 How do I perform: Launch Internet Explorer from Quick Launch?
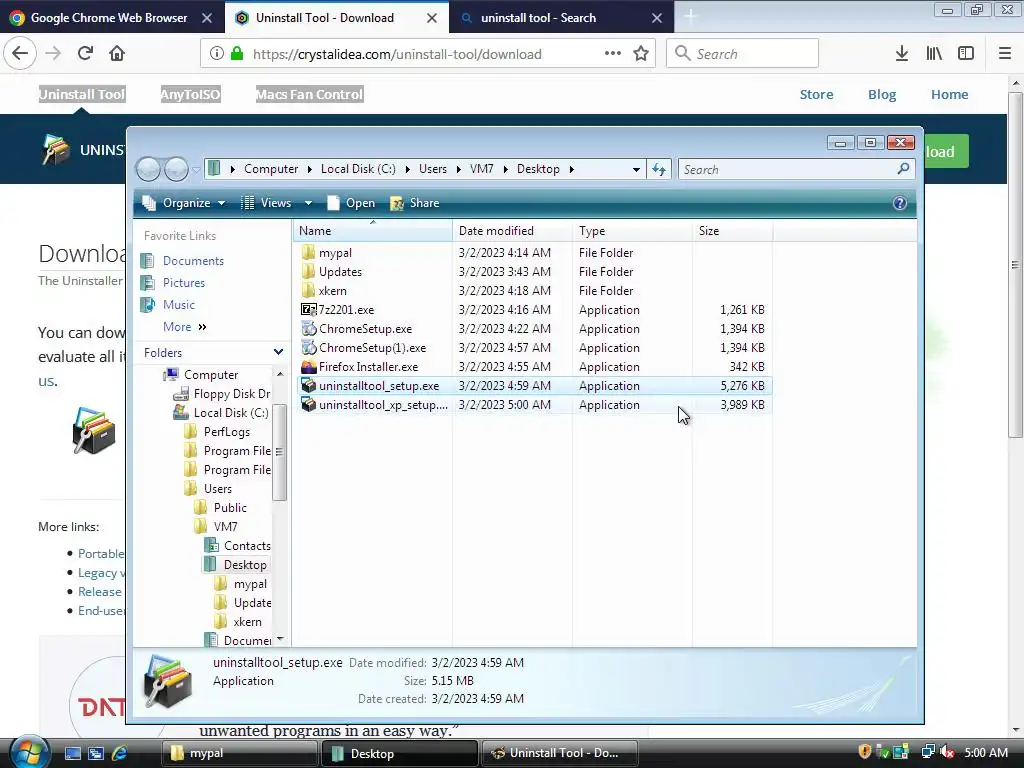[x=120, y=753]
